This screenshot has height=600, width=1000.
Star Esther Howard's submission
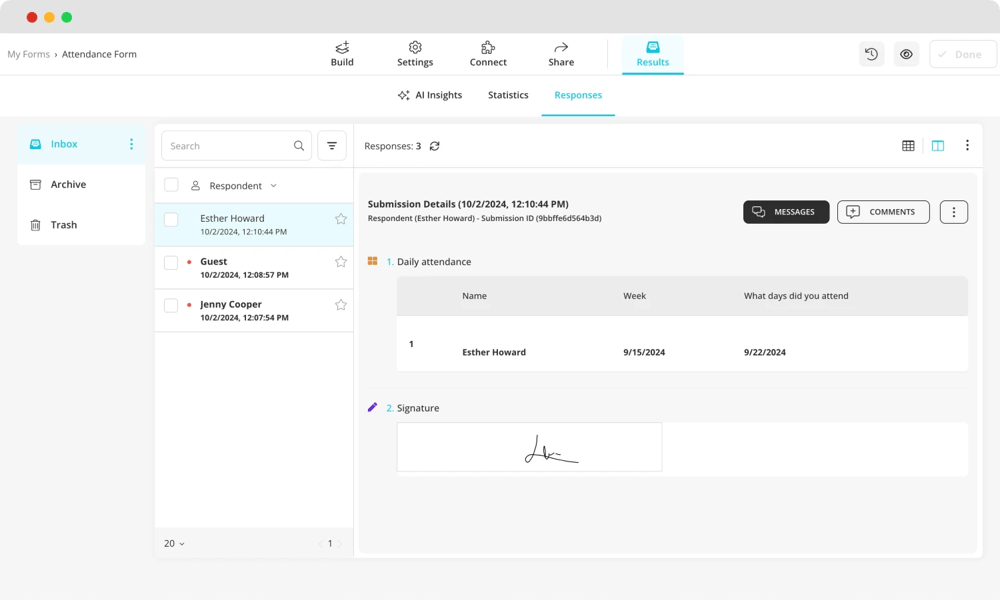click(340, 219)
